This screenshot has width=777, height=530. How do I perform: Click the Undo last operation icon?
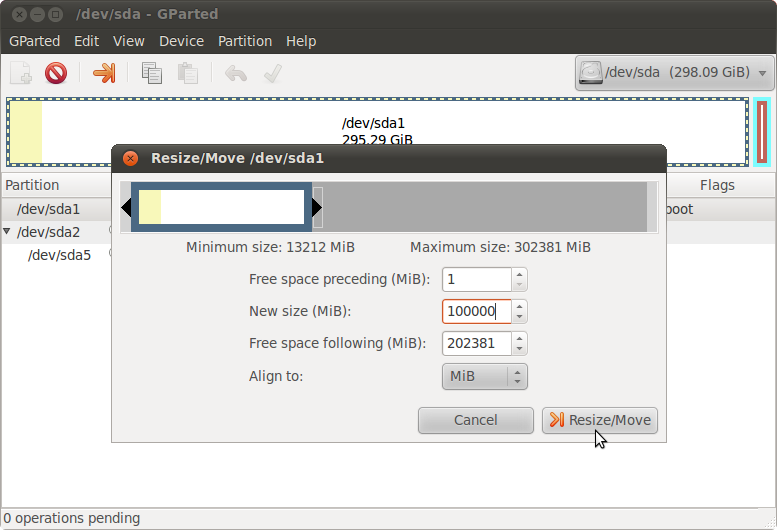coord(236,73)
